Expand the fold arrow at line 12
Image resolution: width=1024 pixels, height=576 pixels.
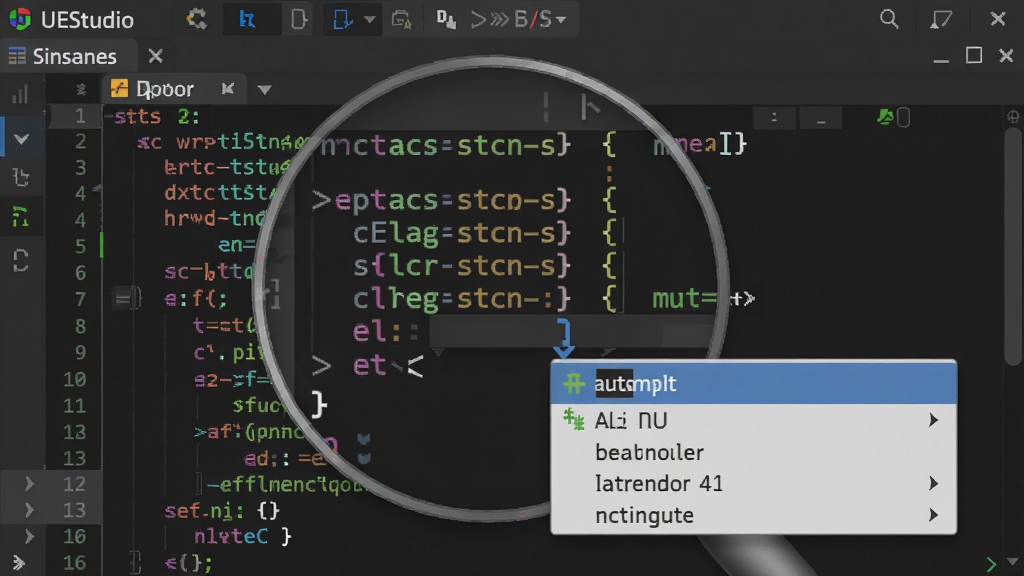(x=29, y=484)
